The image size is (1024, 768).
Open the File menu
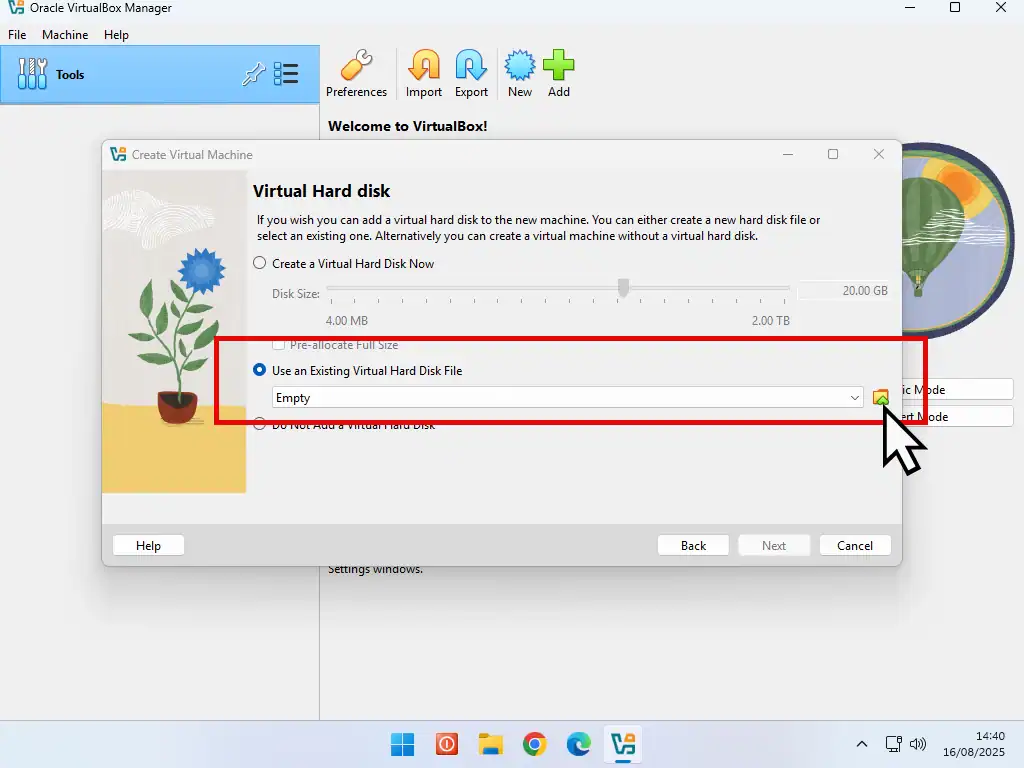pos(17,35)
